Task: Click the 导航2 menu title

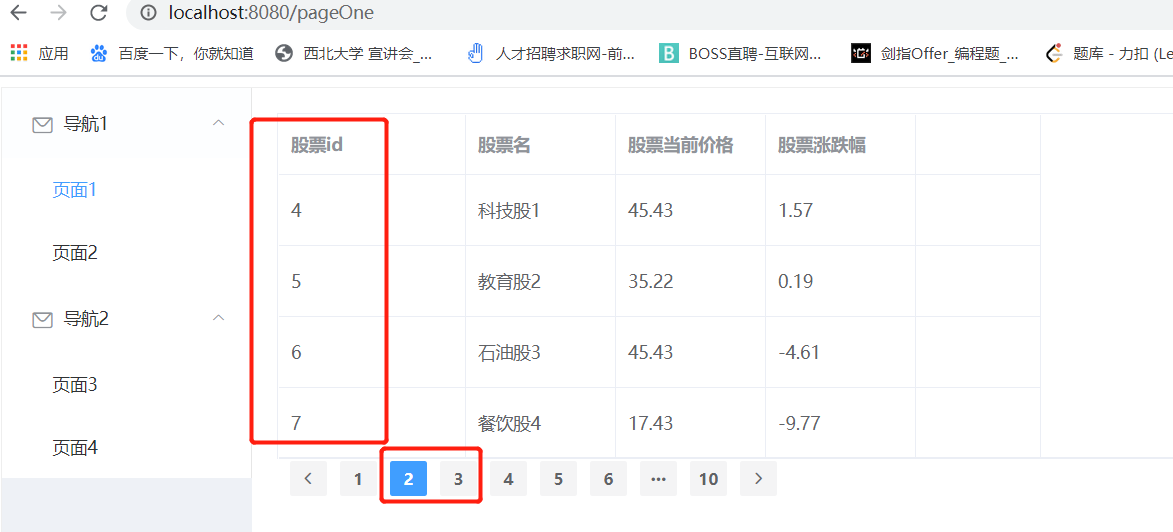Action: (x=86, y=319)
